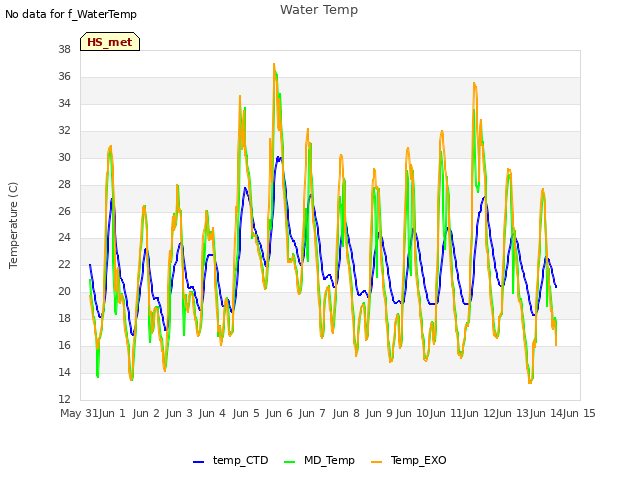Click the Jun 10 x-axis label
This screenshot has height=480, width=640.
pyautogui.click(x=412, y=413)
